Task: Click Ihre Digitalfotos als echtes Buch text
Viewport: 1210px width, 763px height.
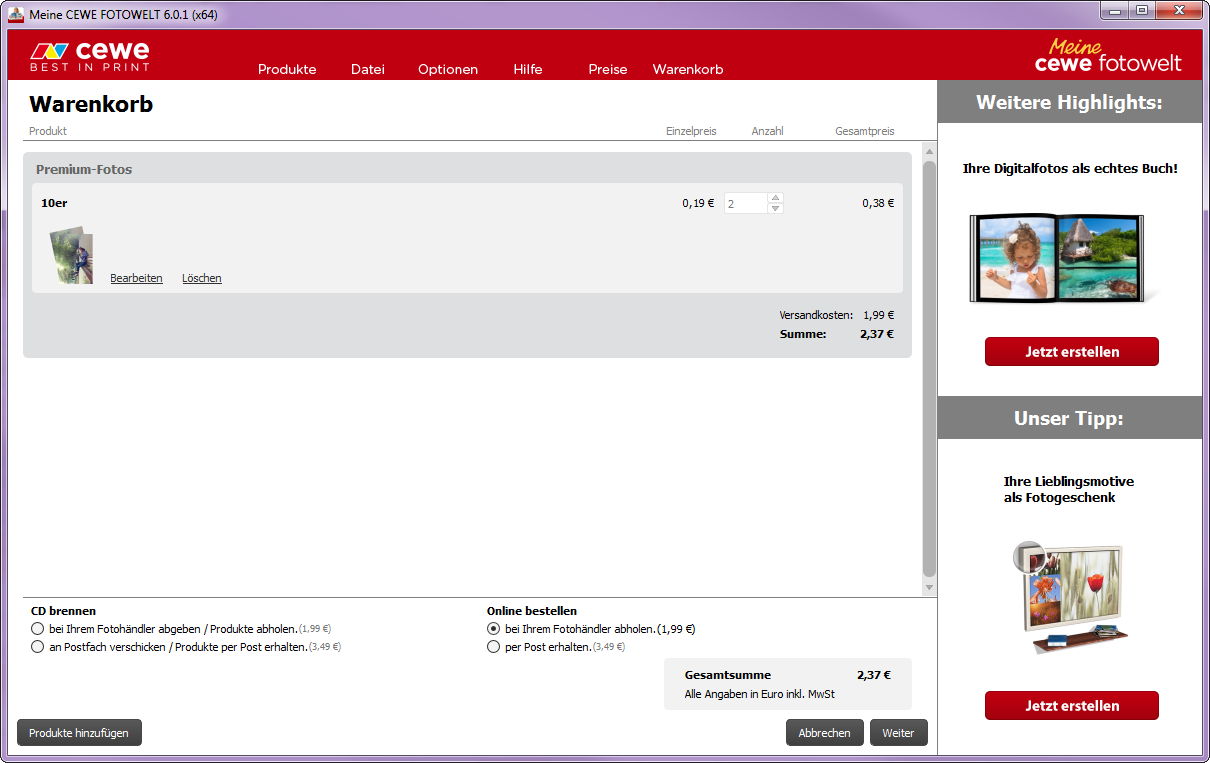Action: point(1070,169)
